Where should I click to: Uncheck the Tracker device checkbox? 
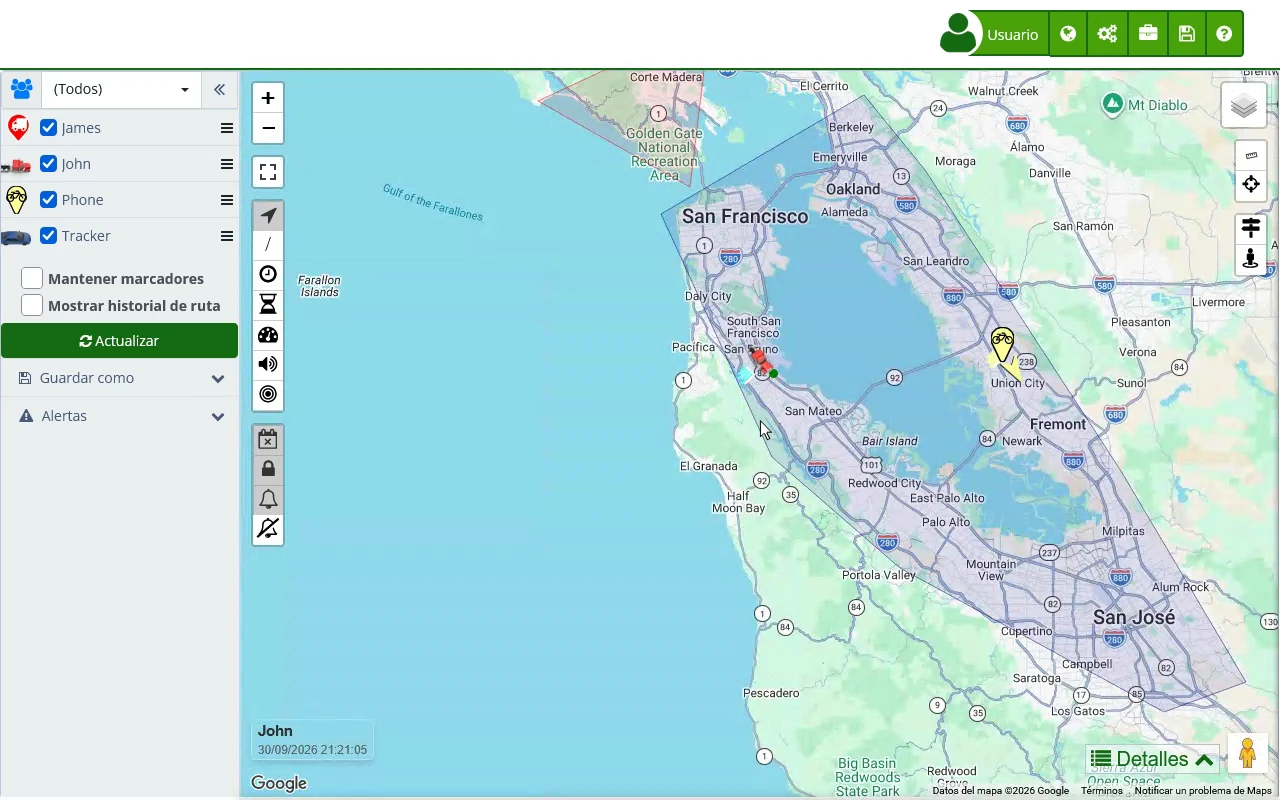[x=48, y=236]
